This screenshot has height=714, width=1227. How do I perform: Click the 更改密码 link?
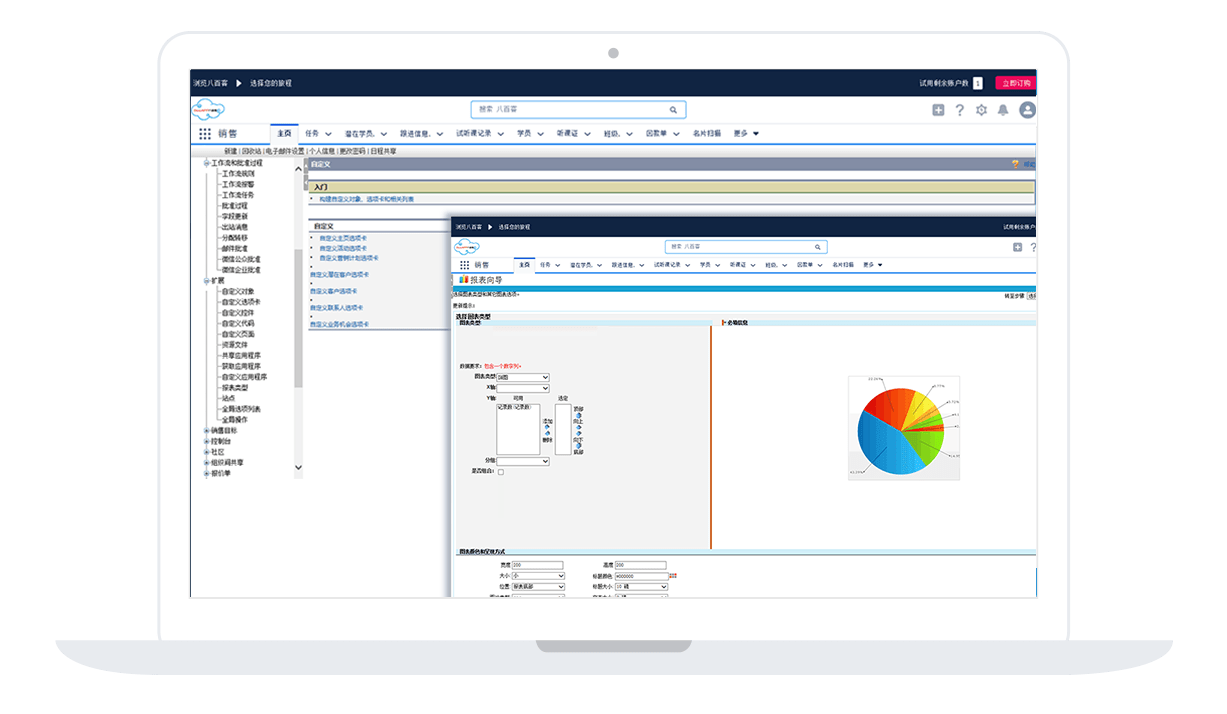click(x=353, y=151)
